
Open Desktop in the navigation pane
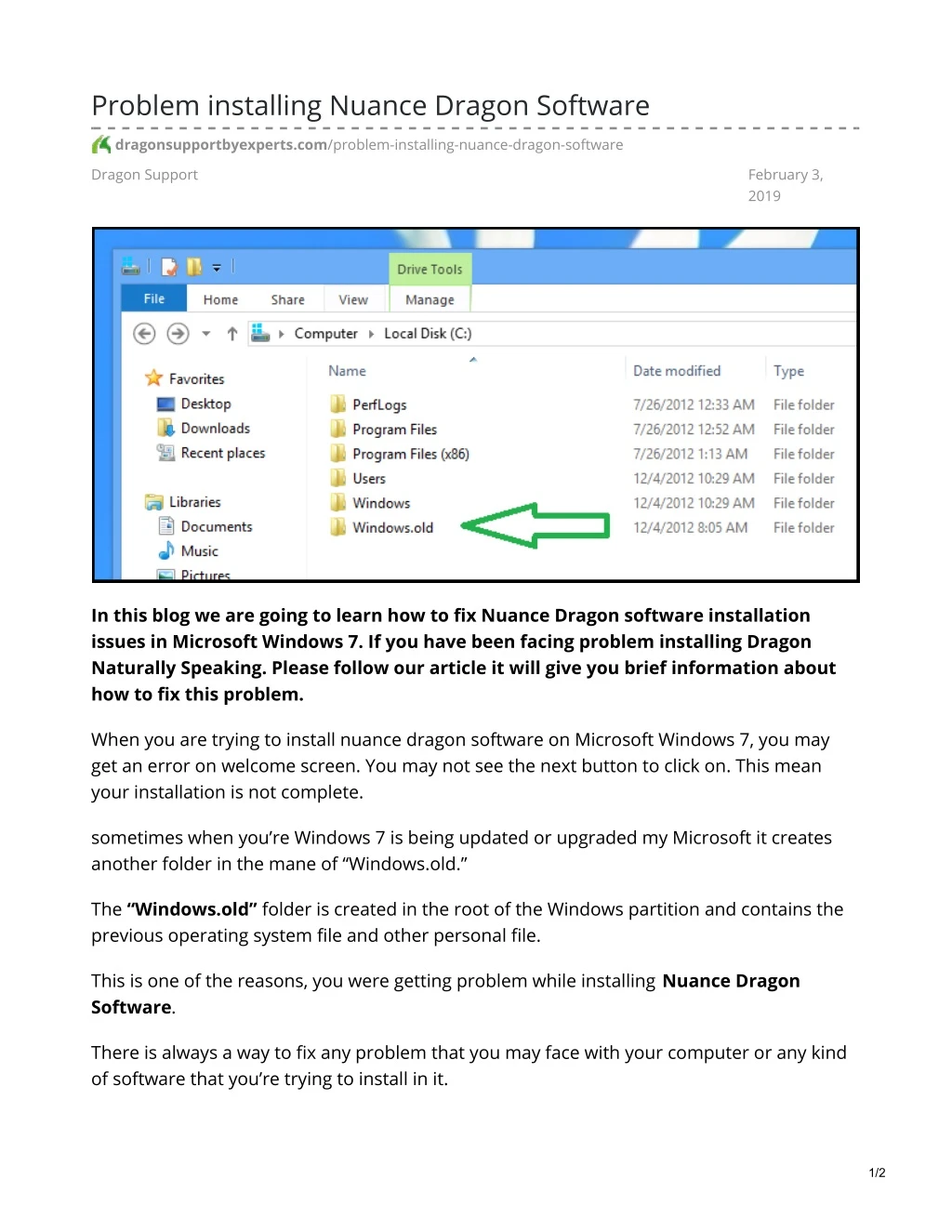(205, 404)
